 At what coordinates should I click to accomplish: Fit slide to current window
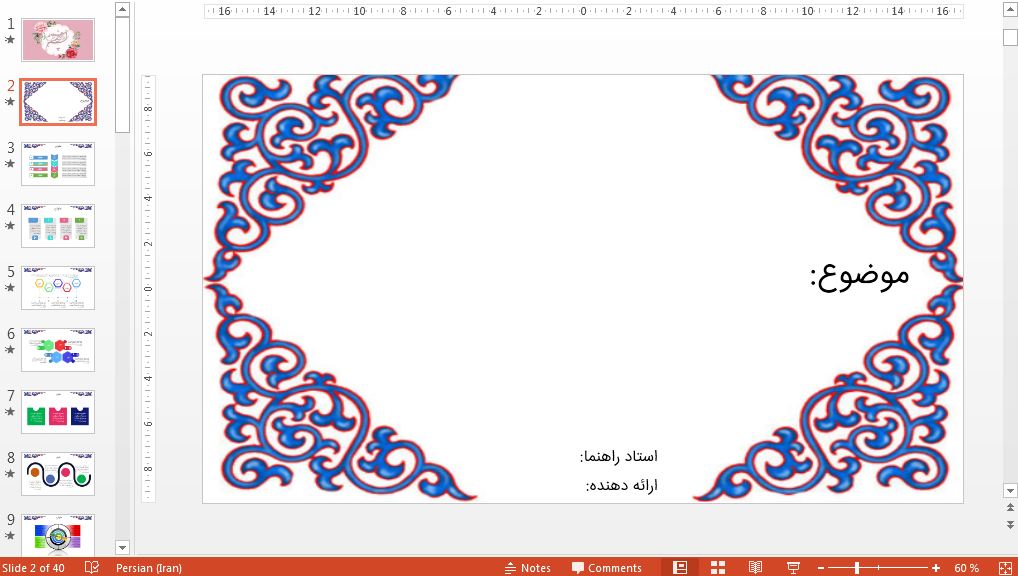point(1003,567)
